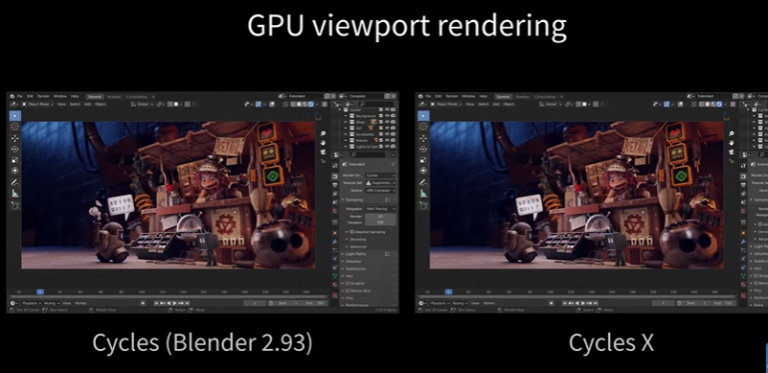The width and height of the screenshot is (768, 373).
Task: Click the Viewport samples field in left window
Action: [381, 223]
